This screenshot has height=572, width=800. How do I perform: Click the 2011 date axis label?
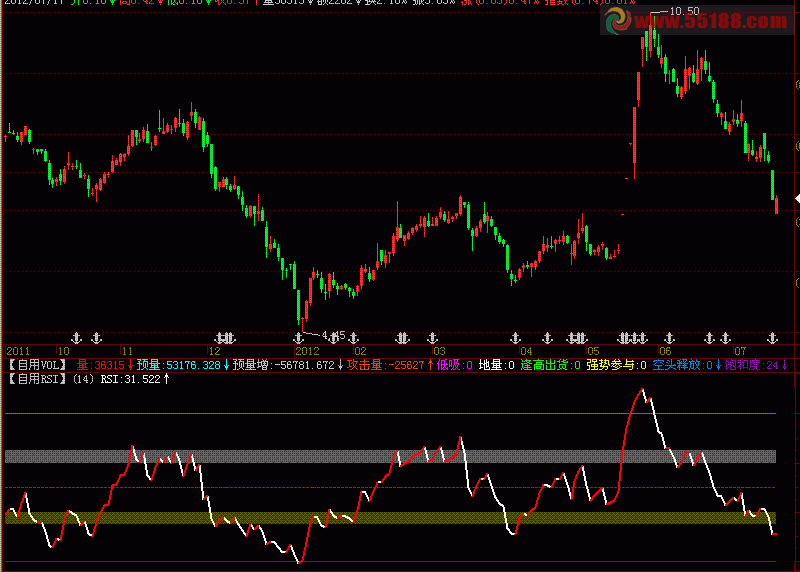[x=18, y=351]
